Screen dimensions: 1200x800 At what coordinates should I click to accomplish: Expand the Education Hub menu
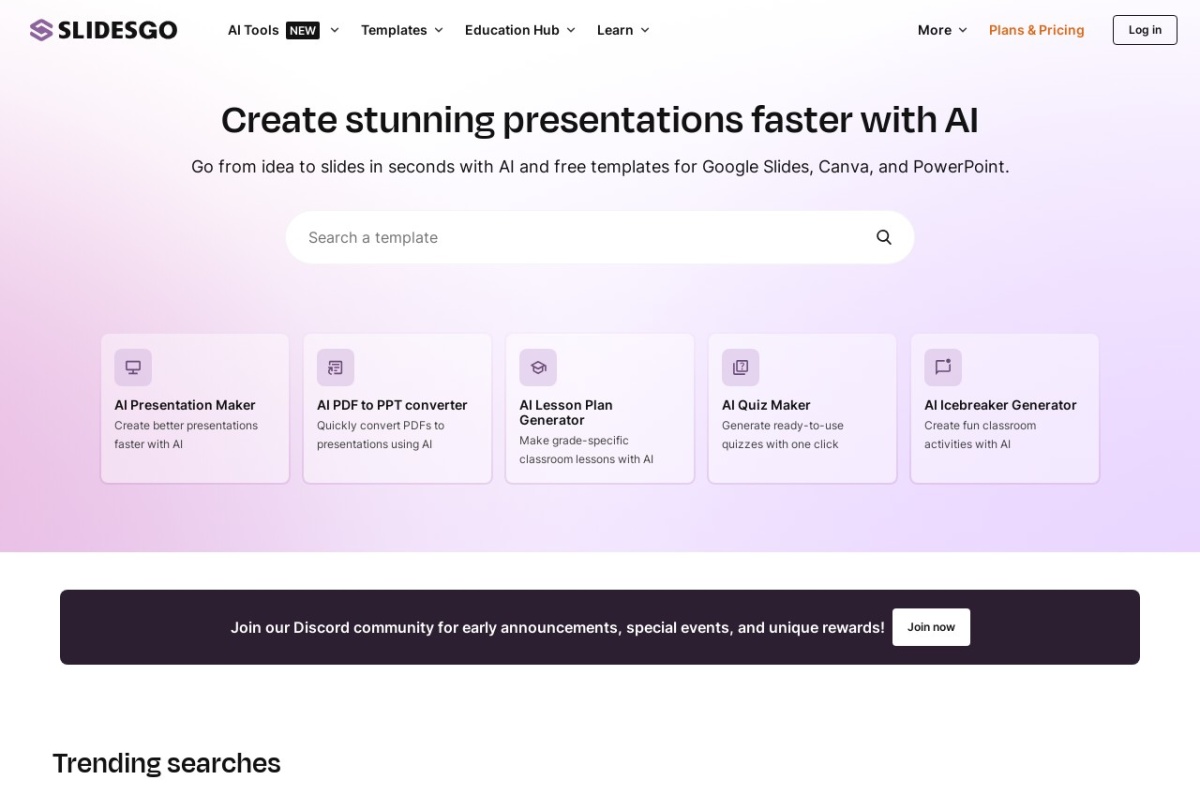(x=520, y=30)
